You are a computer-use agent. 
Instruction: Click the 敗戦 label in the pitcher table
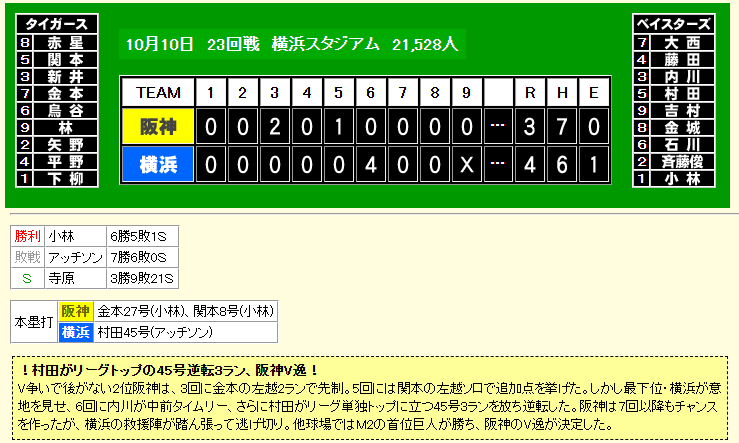27,258
